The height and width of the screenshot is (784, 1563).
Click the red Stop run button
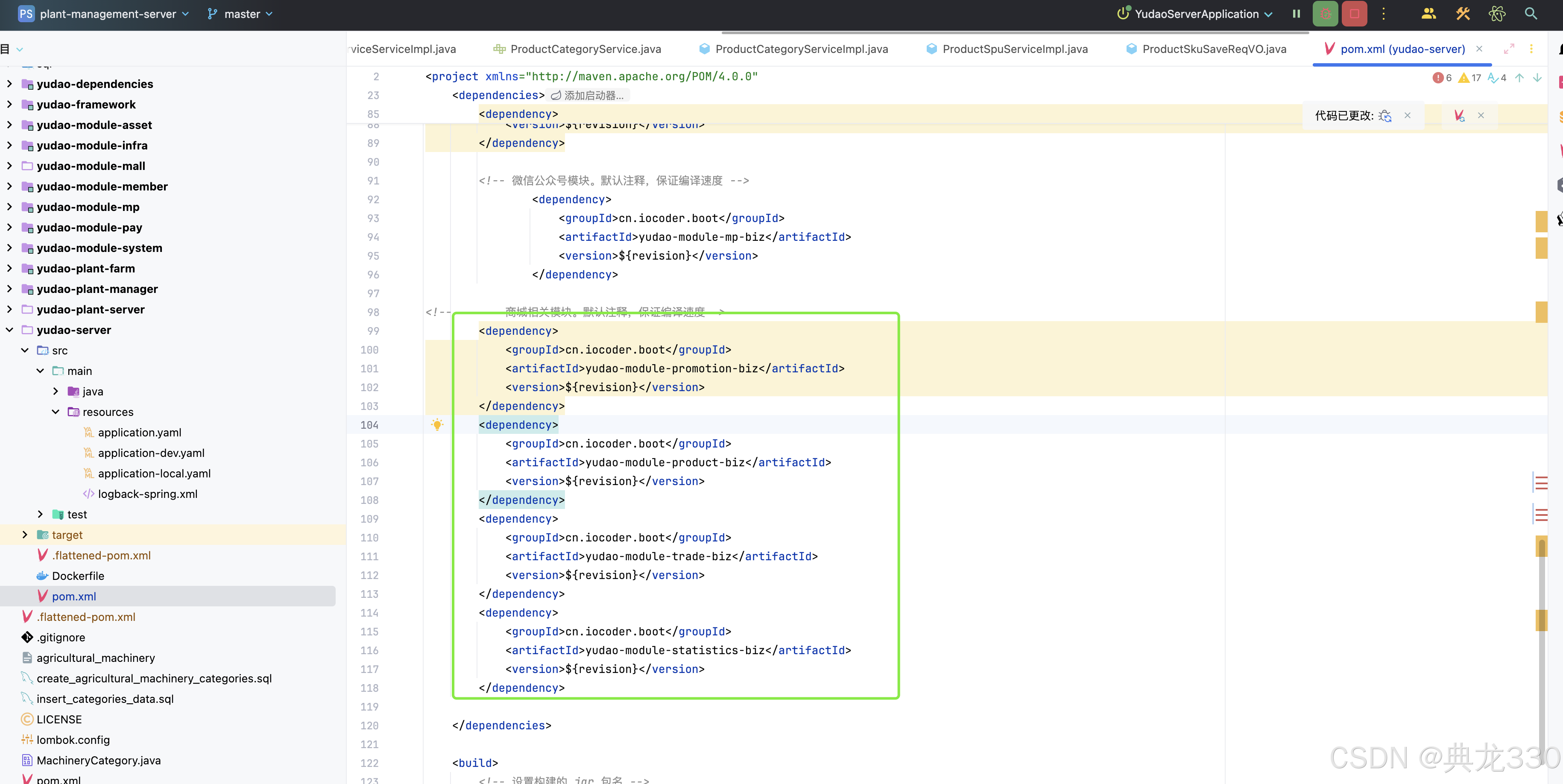(x=1354, y=13)
